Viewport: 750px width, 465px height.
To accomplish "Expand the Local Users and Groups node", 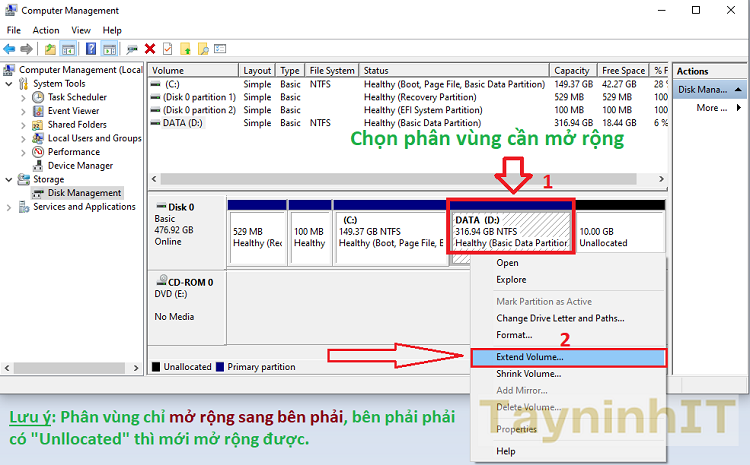I will [24, 139].
